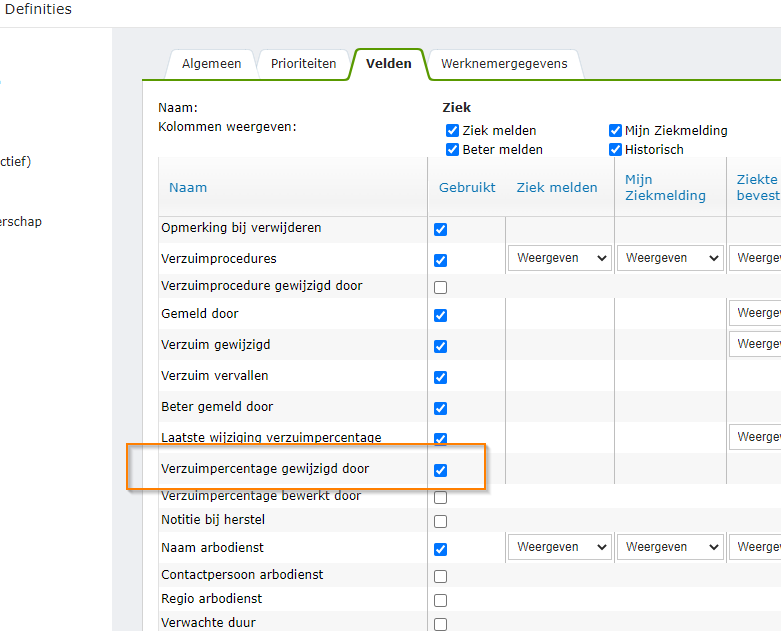The image size is (781, 631).
Task: Enable the Notitie bij herstel checkbox
Action: point(441,522)
